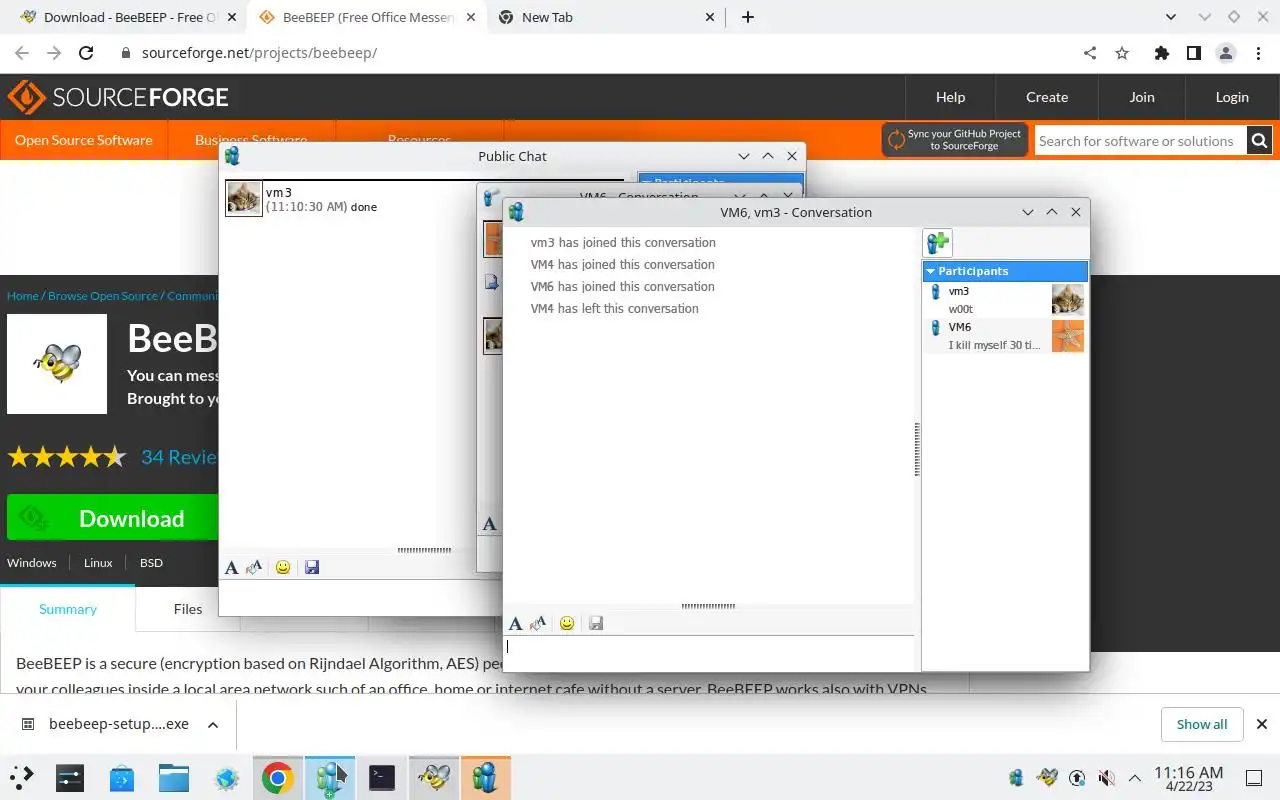Screen dimensions: 1280x800
Task: Switch to the Files tab
Action: coord(188,609)
